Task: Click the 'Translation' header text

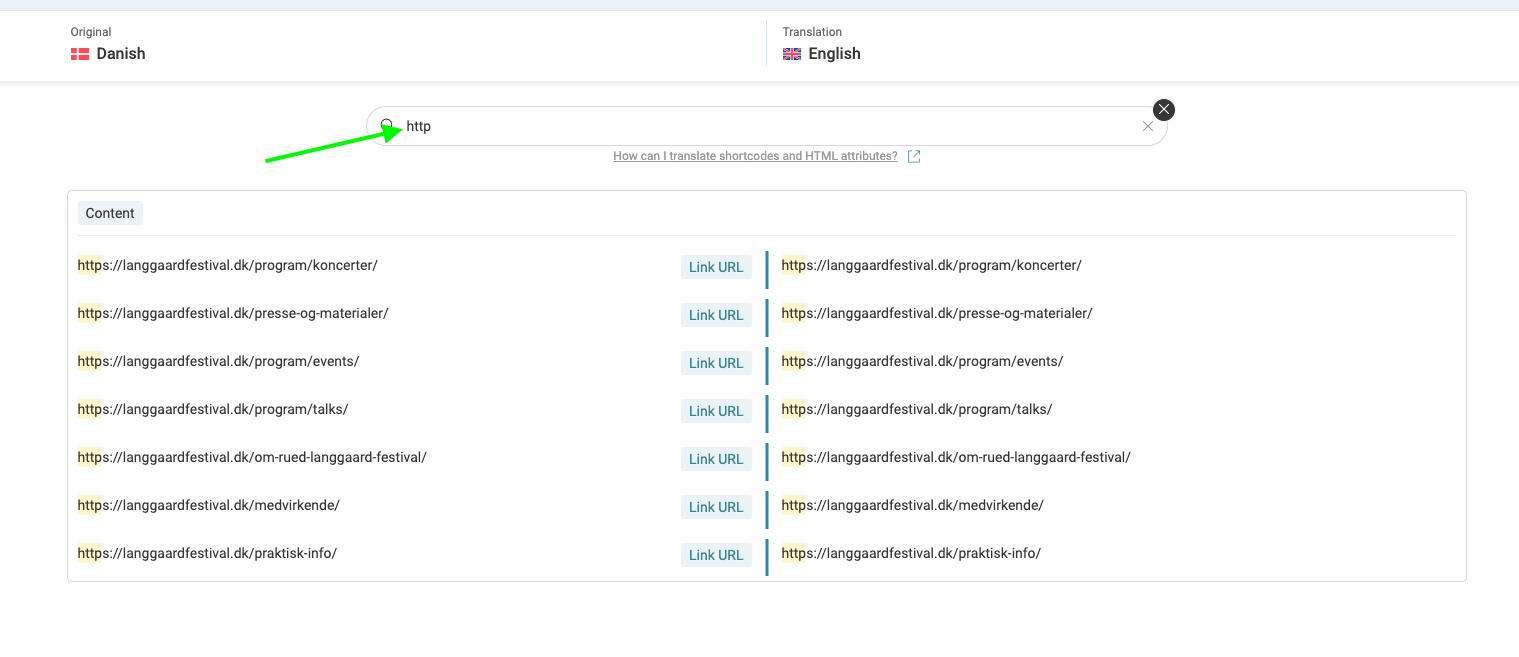Action: click(x=813, y=32)
